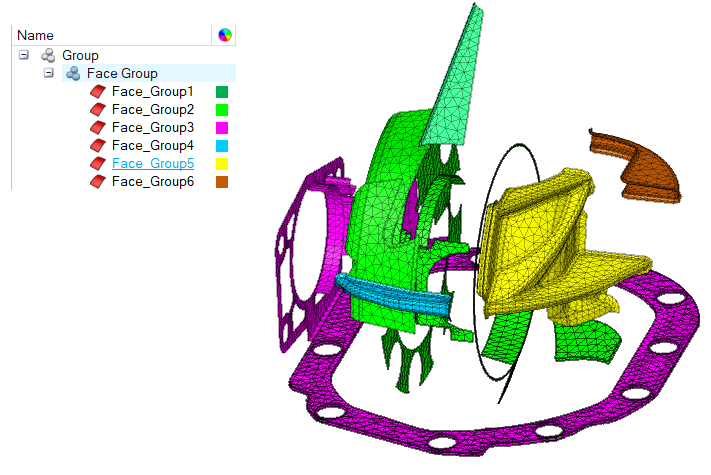The height and width of the screenshot is (475, 711).
Task: Pick the cyan color swatch of Face_Group4
Action: pyautogui.click(x=223, y=146)
